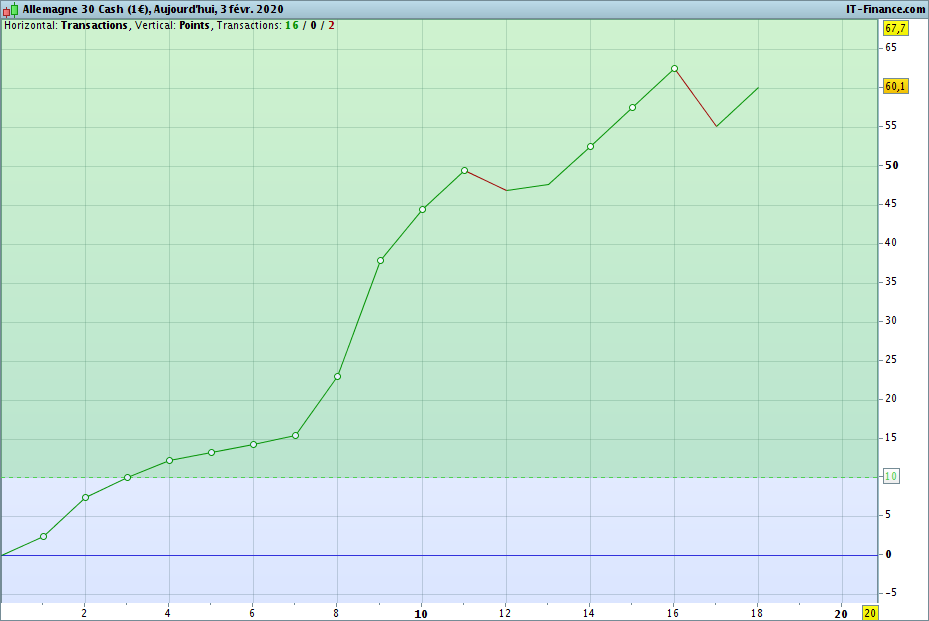This screenshot has height=621, width=929.
Task: Click the bold 0 label on vertical axis
Action: click(888, 555)
